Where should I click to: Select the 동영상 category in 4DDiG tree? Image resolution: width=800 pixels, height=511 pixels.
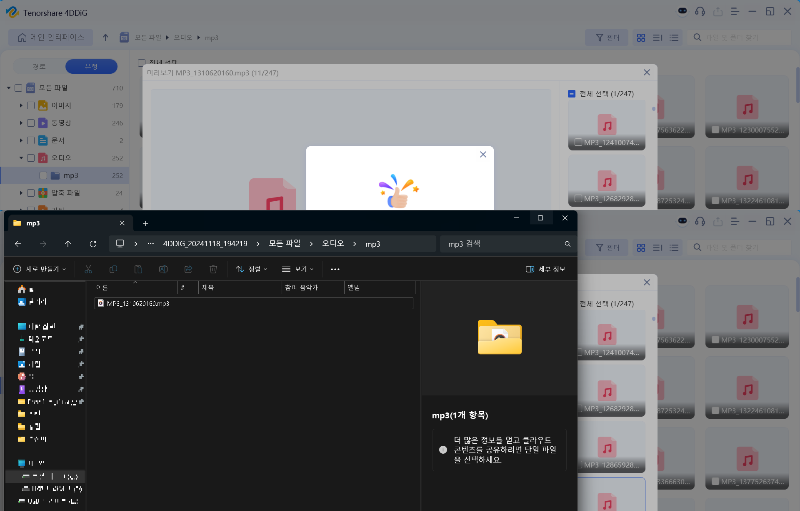click(61, 123)
